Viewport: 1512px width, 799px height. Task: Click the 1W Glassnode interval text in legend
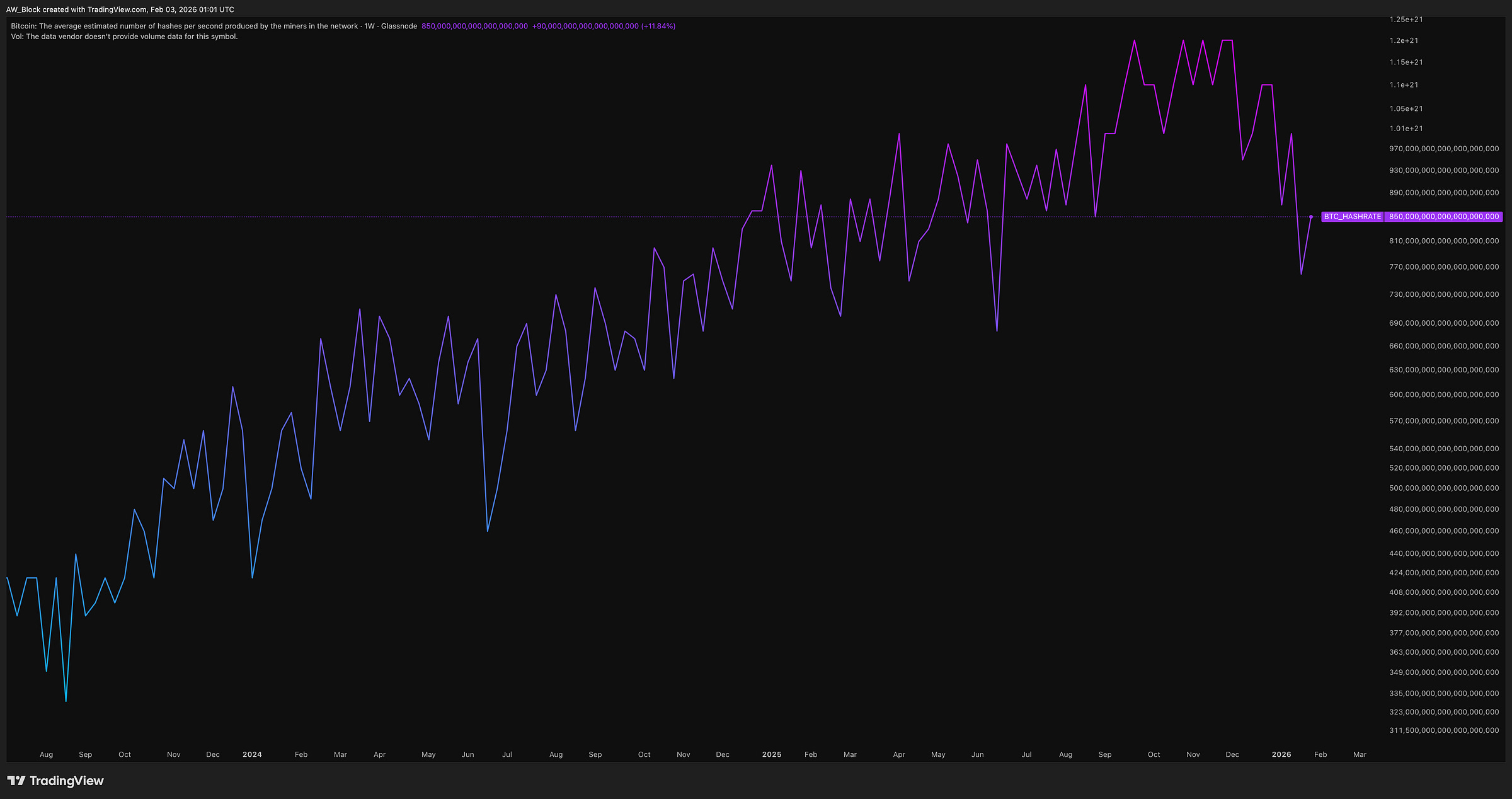[391, 26]
